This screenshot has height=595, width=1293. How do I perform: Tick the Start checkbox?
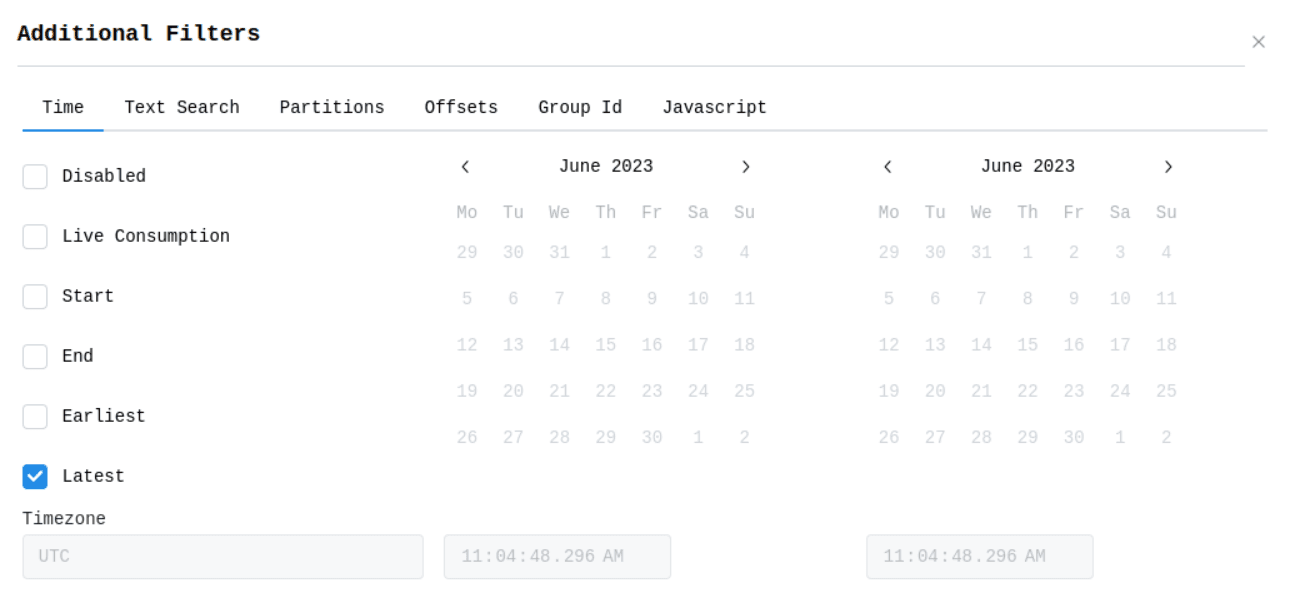pyautogui.click(x=35, y=297)
